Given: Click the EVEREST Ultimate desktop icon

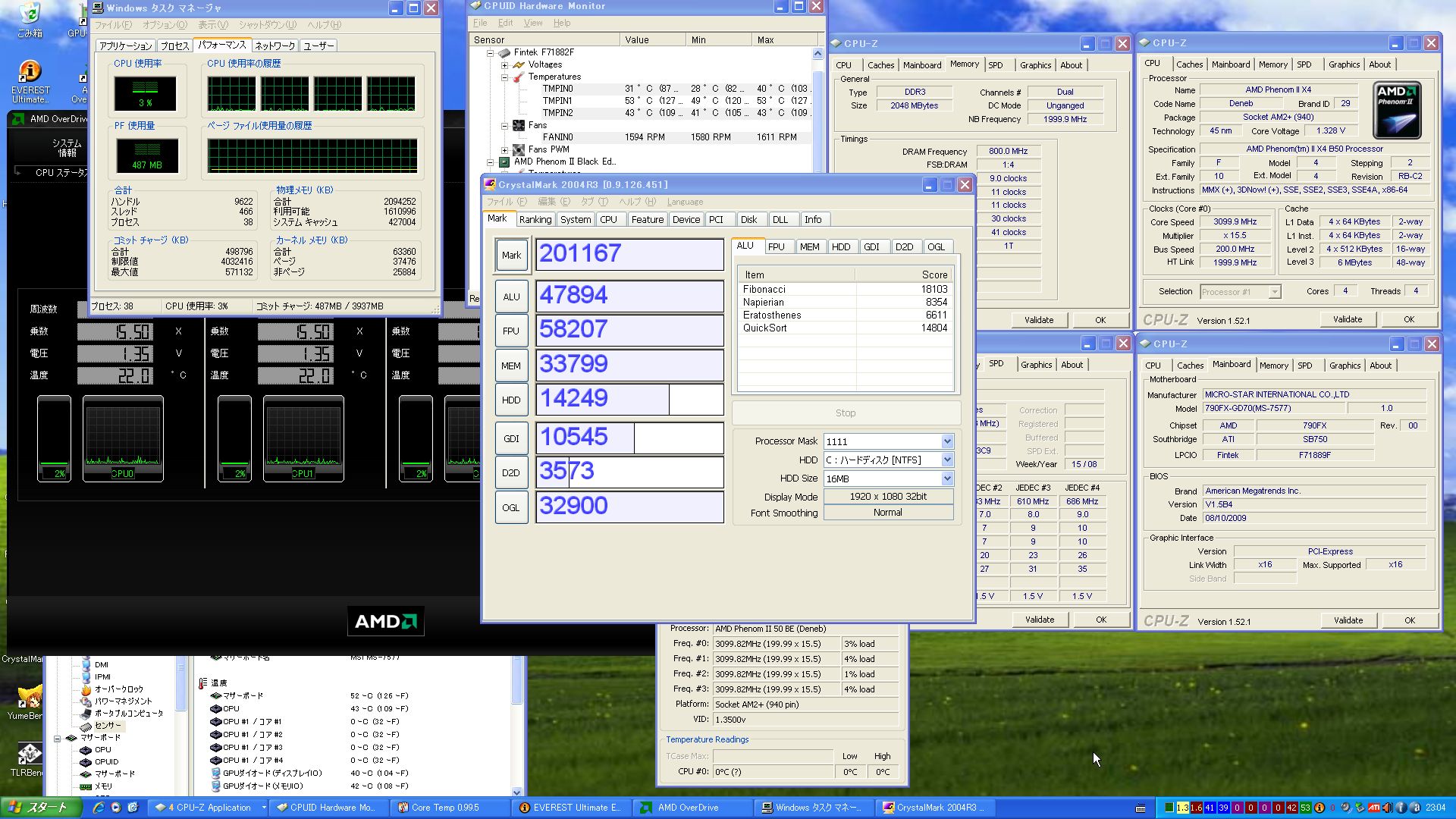Looking at the screenshot, I should (x=30, y=72).
